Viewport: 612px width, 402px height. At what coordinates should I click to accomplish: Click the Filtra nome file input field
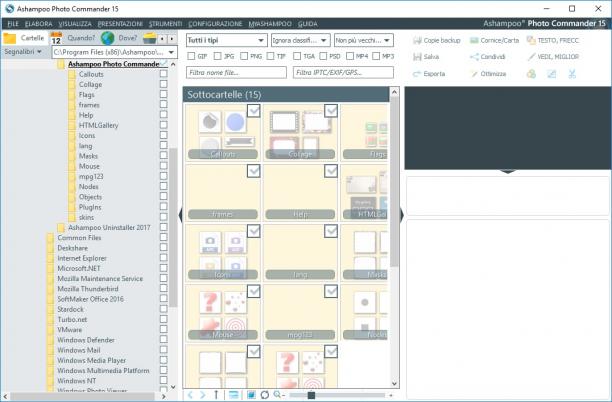(237, 73)
